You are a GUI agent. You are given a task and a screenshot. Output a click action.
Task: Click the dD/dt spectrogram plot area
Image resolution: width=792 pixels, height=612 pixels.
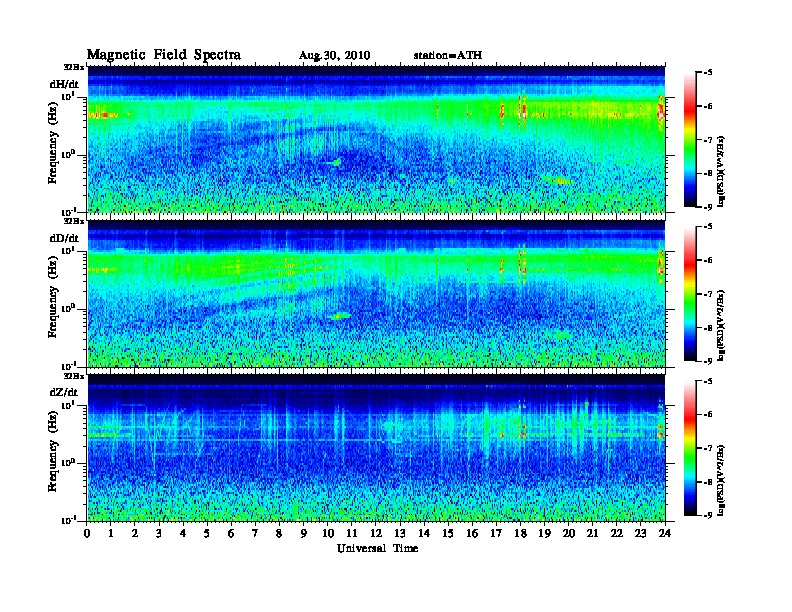pos(376,293)
